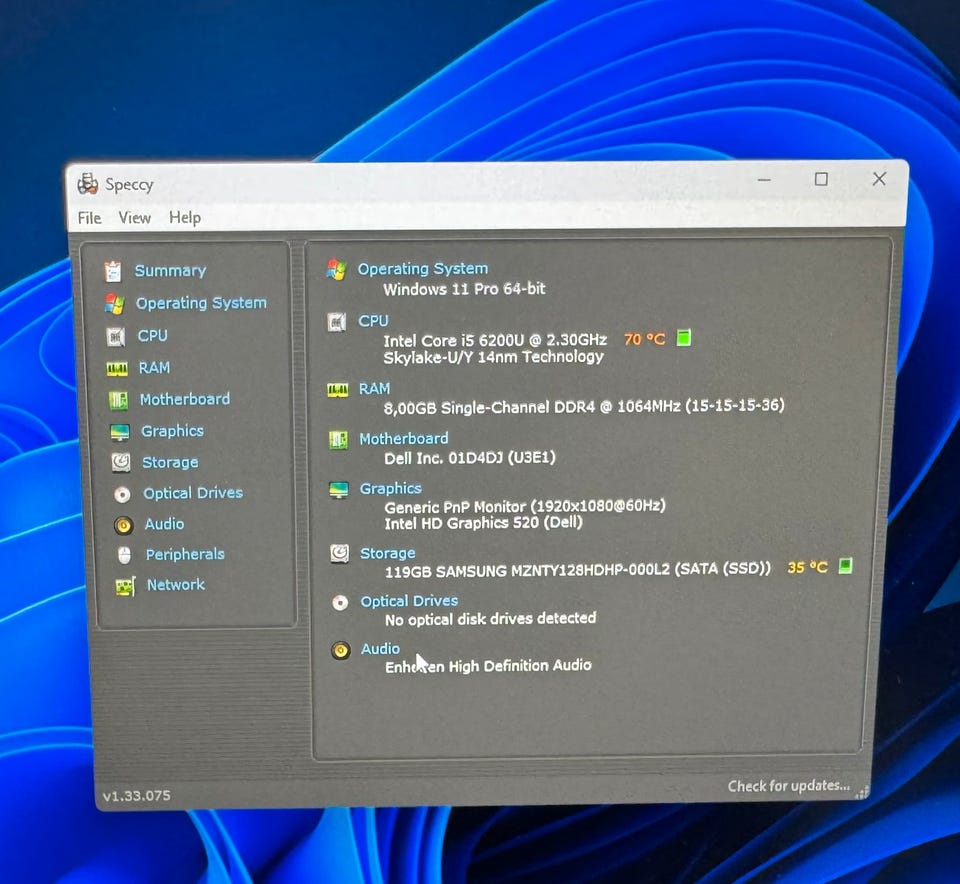Click 'No optical disk drives detected' text
The width and height of the screenshot is (960, 884).
(490, 619)
